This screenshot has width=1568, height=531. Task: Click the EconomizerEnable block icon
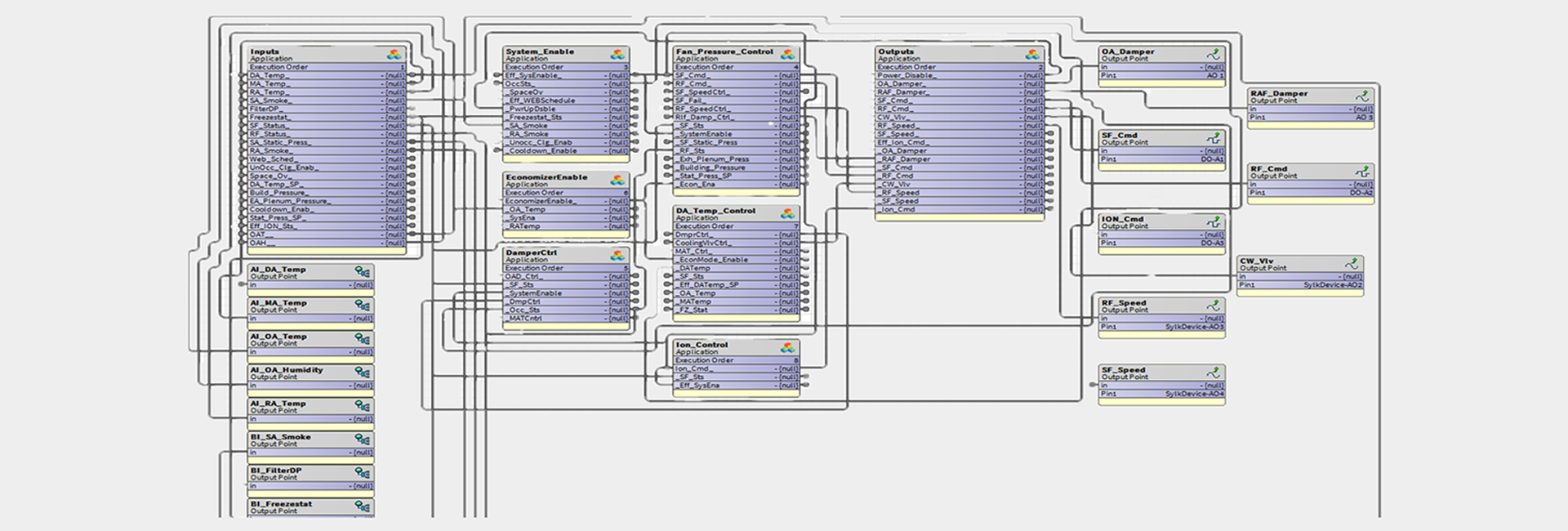(617, 181)
